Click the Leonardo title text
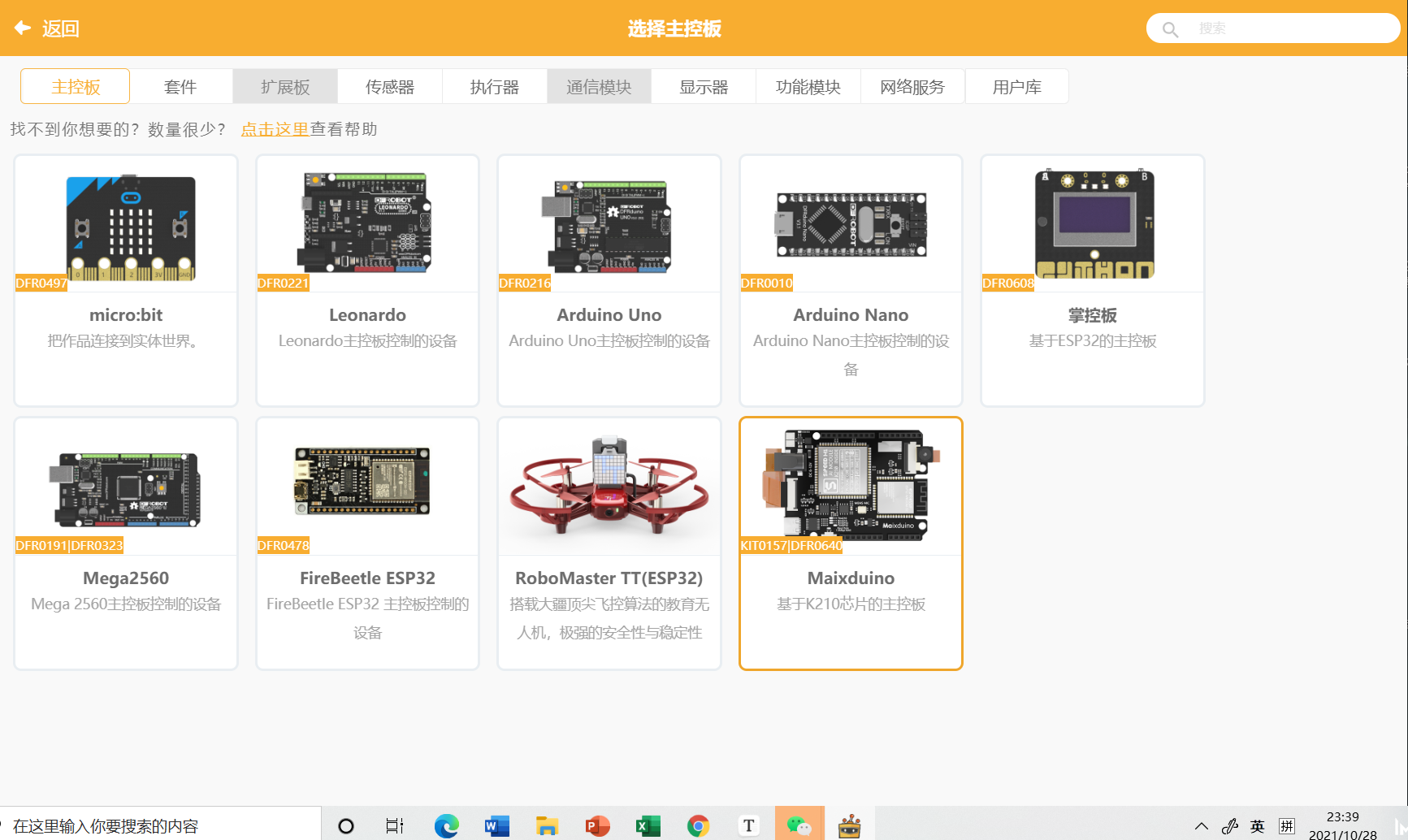The width and height of the screenshot is (1408, 840). [x=367, y=315]
